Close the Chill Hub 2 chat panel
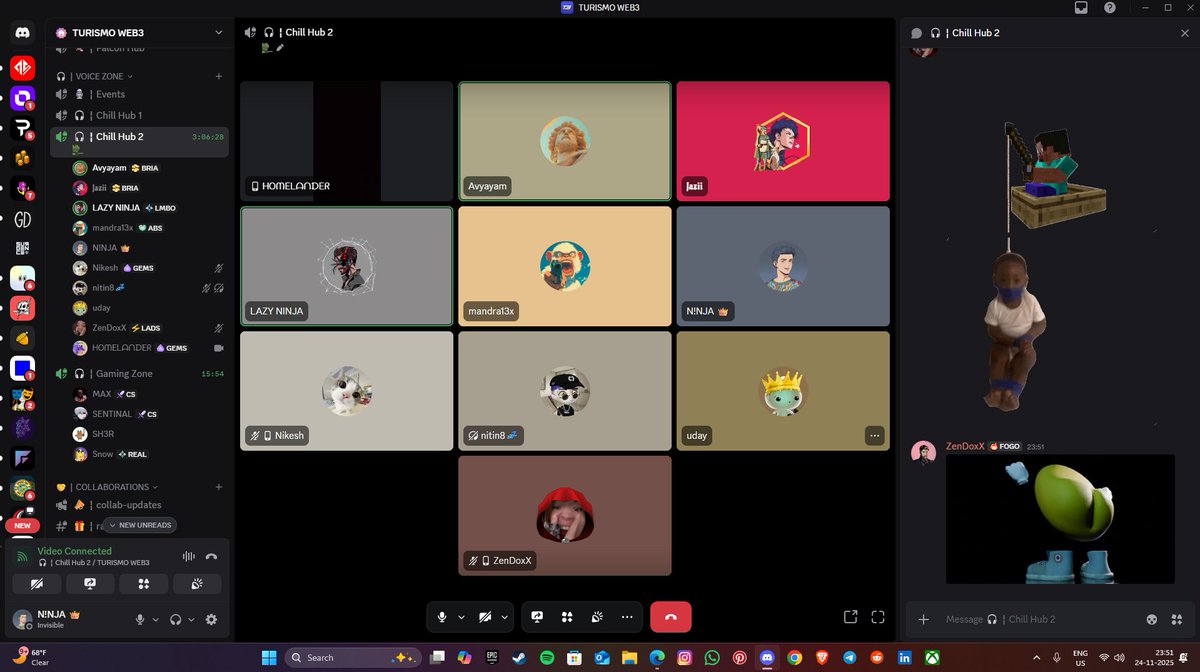 coord(1185,33)
